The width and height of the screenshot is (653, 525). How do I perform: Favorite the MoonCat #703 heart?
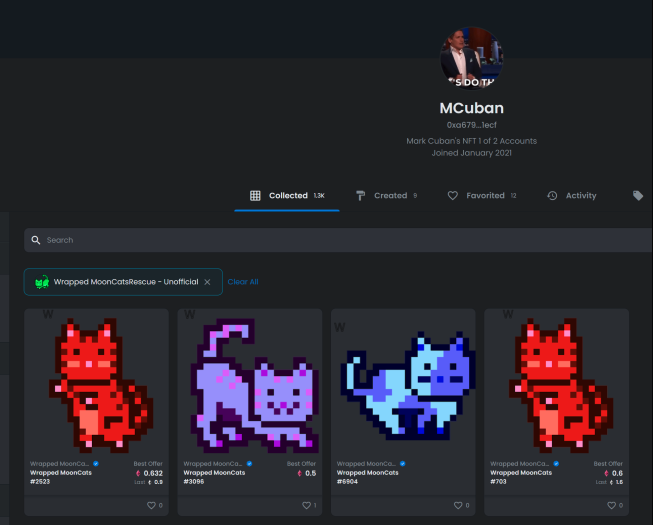[x=611, y=505]
